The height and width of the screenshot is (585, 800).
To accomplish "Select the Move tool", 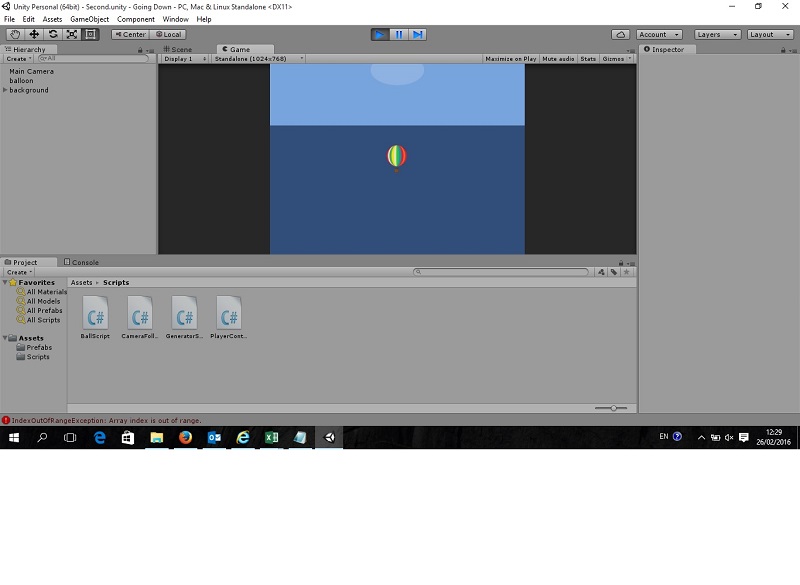I will pyautogui.click(x=33, y=33).
